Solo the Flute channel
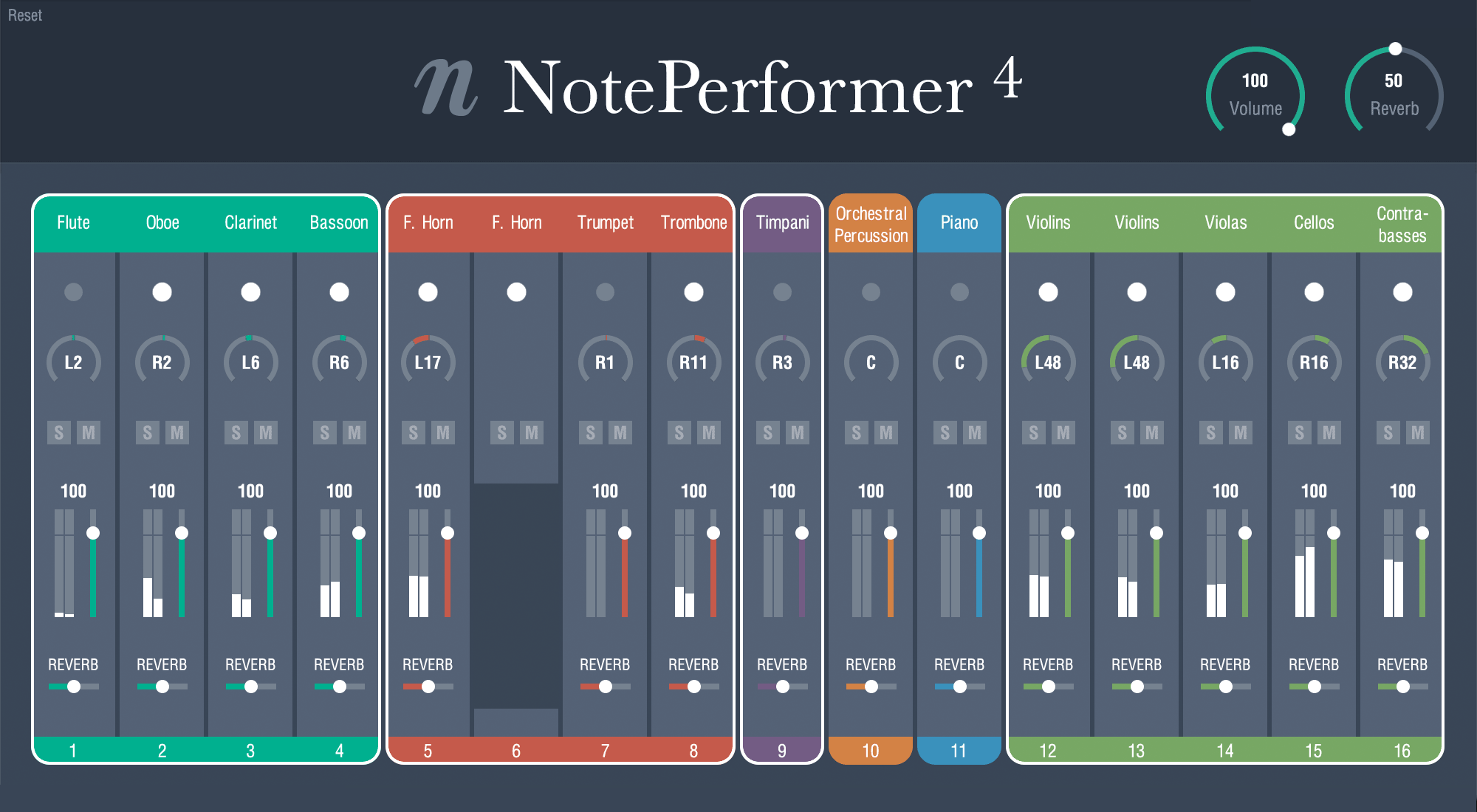 pyautogui.click(x=59, y=433)
